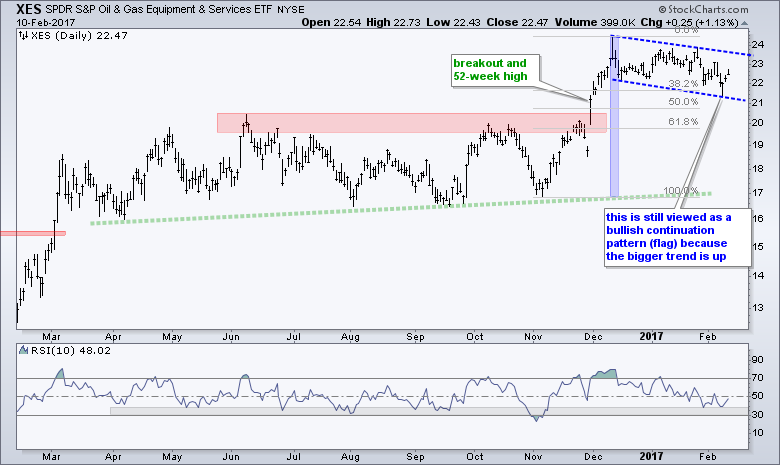Click the RSI(10) 48.02 legend label

point(71,351)
